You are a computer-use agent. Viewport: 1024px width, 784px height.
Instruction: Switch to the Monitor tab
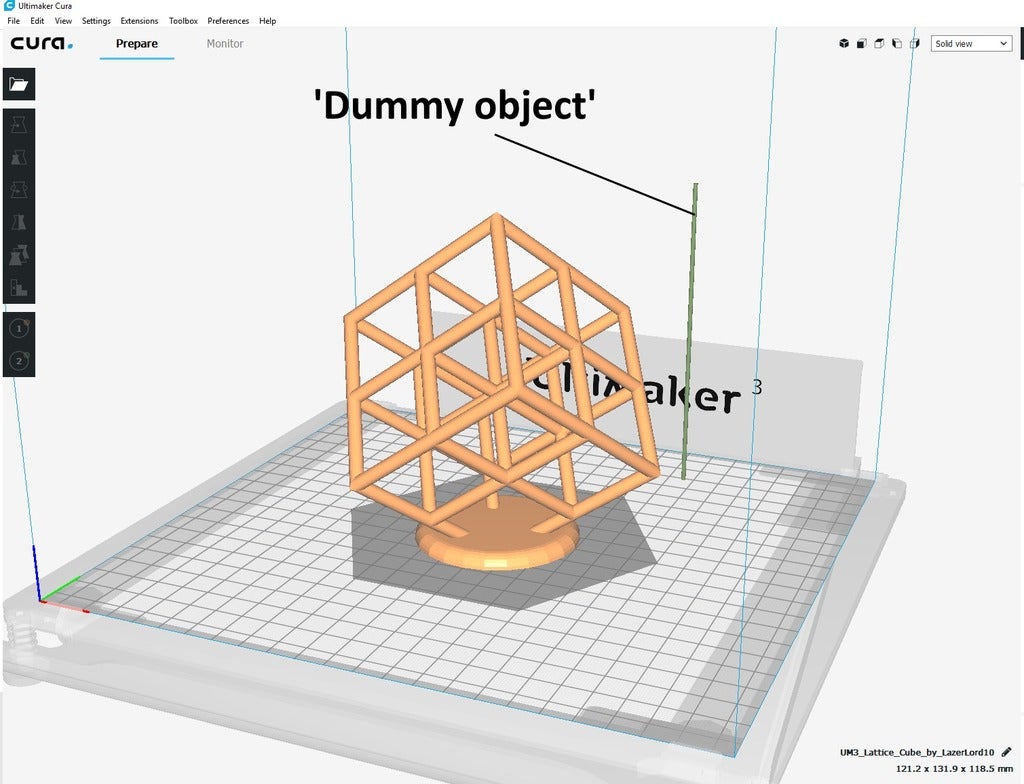225,44
